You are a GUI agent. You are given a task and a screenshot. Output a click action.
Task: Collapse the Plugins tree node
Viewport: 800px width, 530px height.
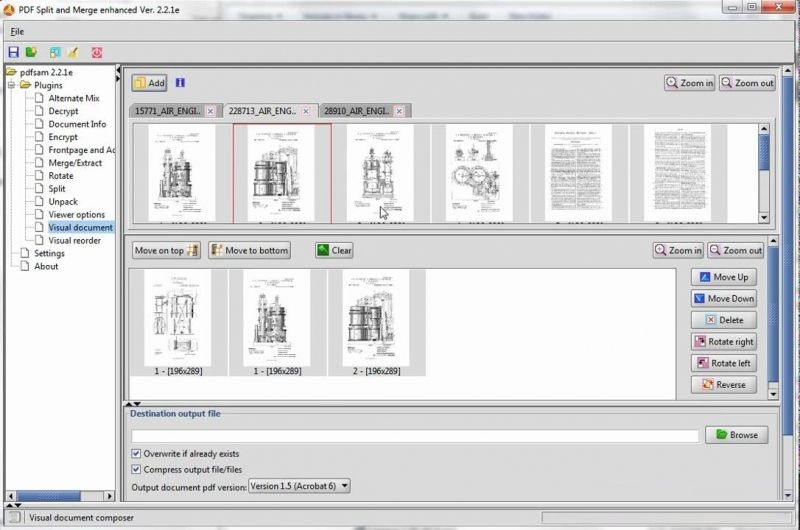click(x=12, y=86)
